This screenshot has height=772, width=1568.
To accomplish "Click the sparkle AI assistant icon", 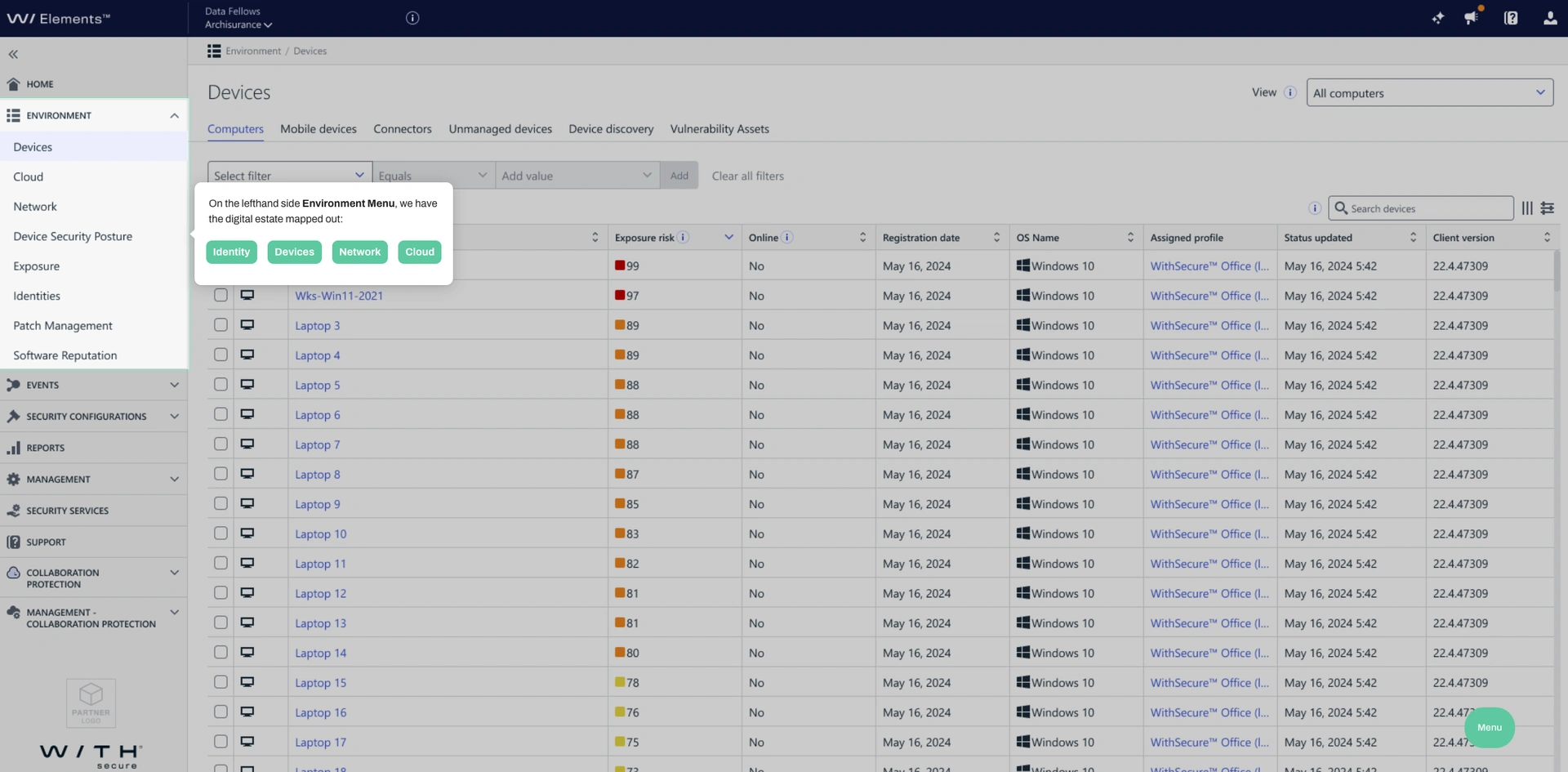I will point(1437,18).
